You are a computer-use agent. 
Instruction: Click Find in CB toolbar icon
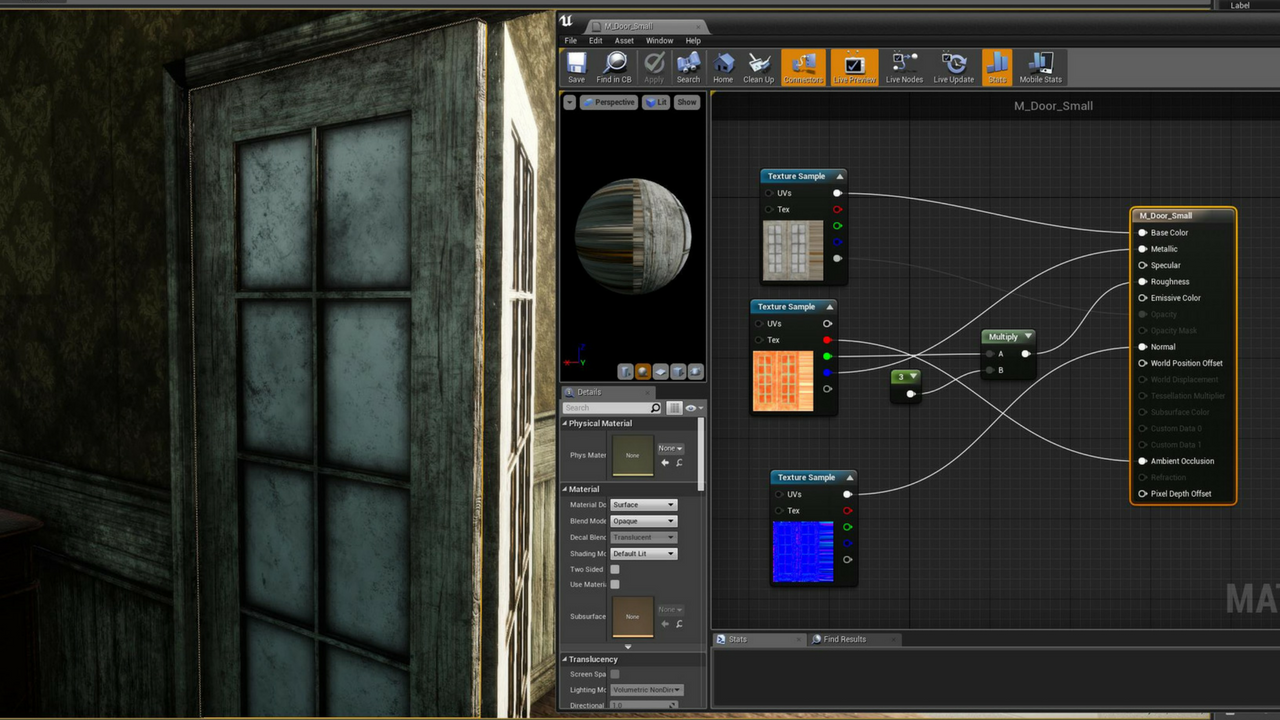point(614,67)
